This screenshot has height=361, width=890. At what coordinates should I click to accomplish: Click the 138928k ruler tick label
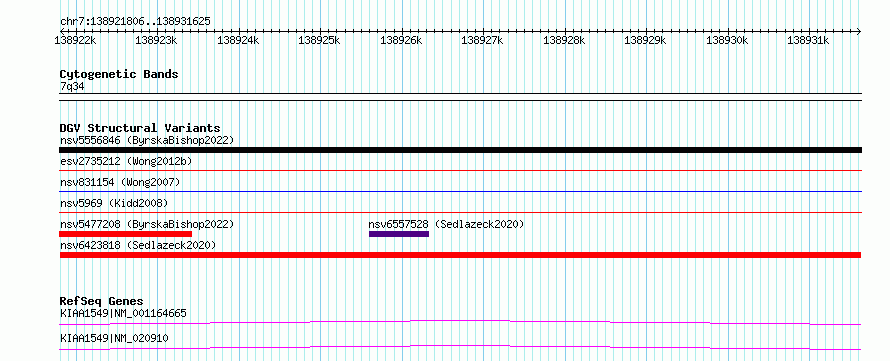(564, 40)
